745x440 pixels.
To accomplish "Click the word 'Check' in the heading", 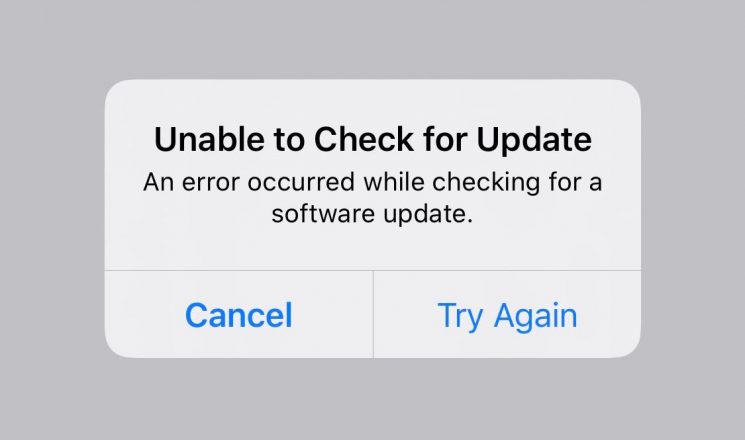I will coord(363,139).
